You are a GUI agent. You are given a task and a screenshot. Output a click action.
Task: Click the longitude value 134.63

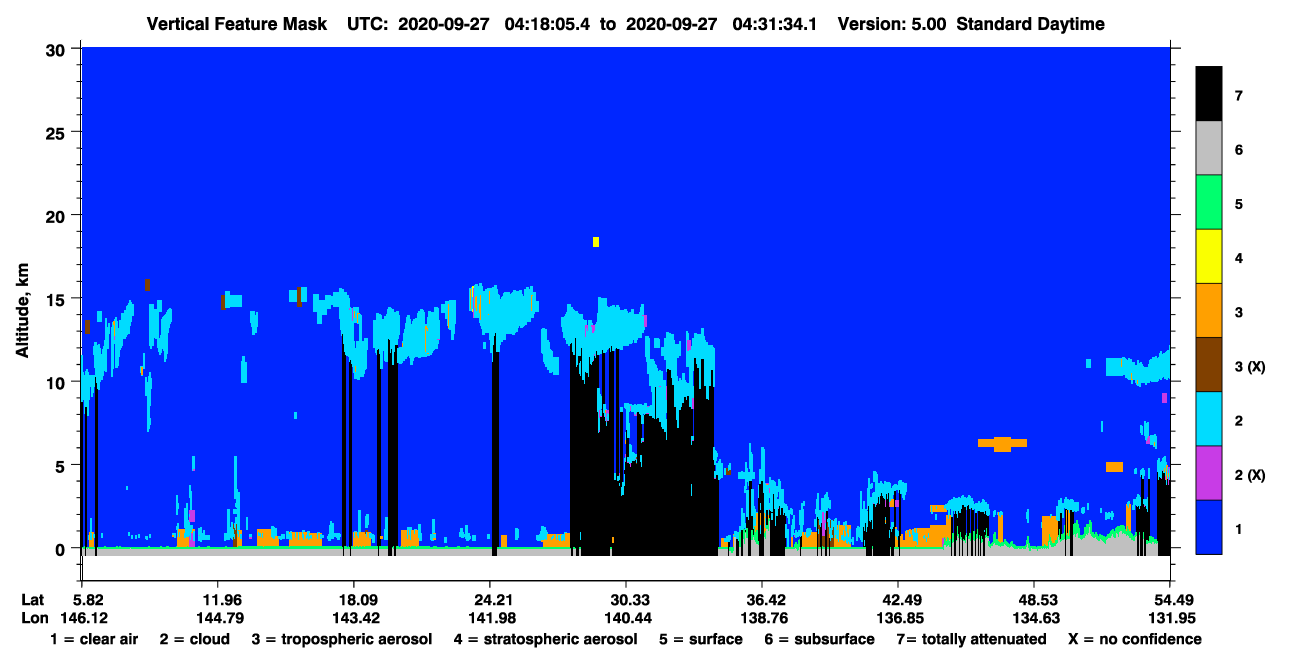[x=1034, y=618]
